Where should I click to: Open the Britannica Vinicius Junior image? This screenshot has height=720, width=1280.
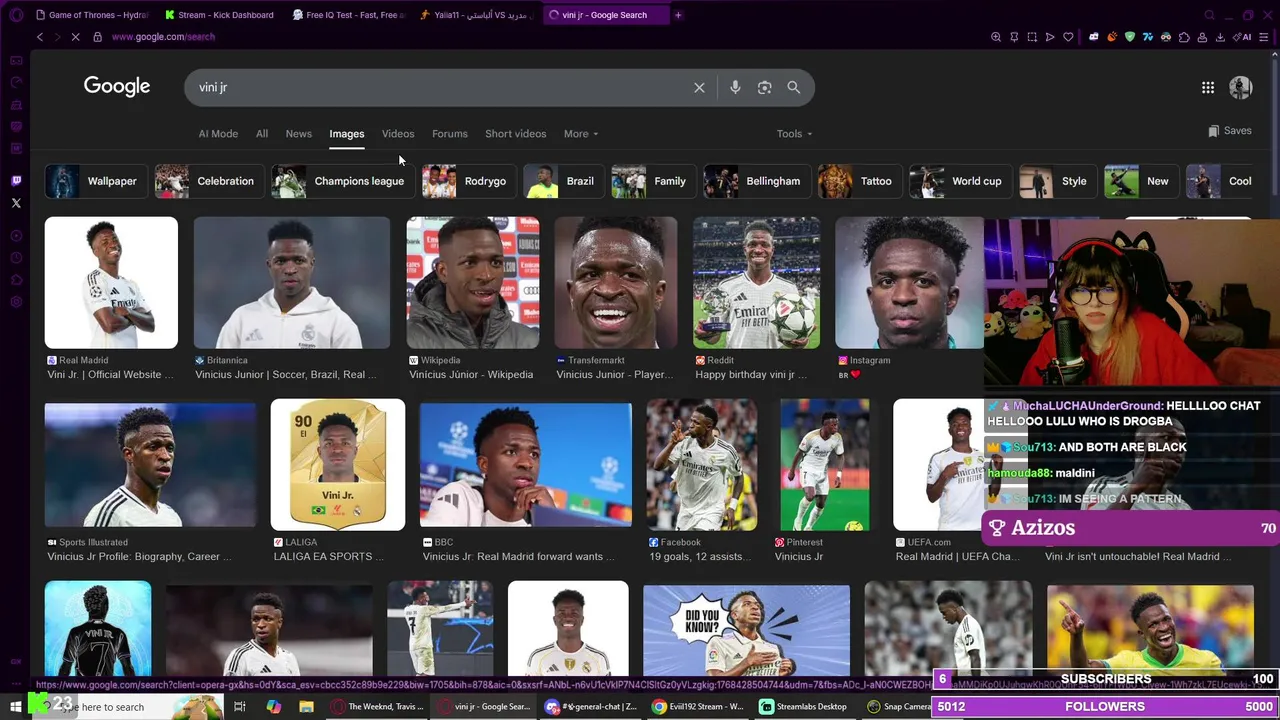(x=292, y=283)
